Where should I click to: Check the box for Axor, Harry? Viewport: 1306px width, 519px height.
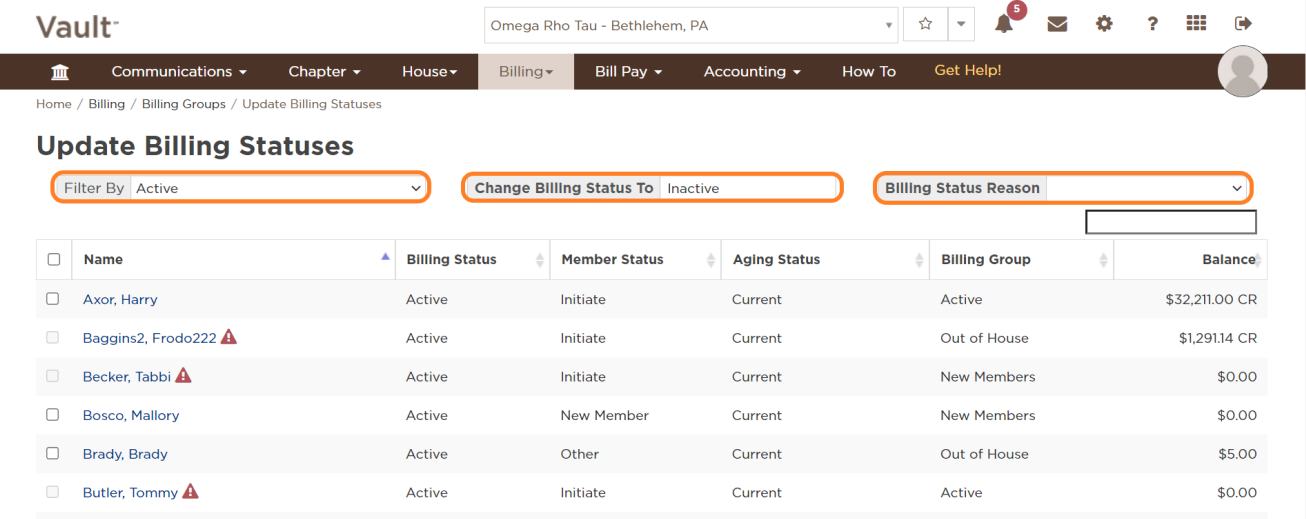(x=53, y=299)
